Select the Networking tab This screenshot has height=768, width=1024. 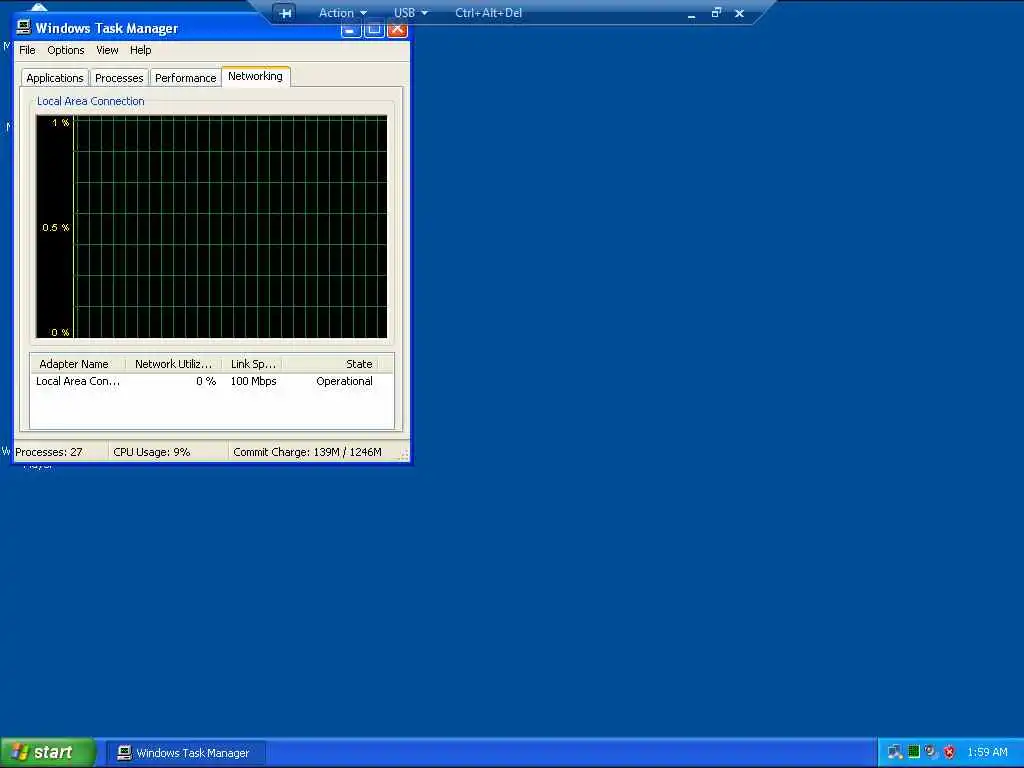click(255, 76)
